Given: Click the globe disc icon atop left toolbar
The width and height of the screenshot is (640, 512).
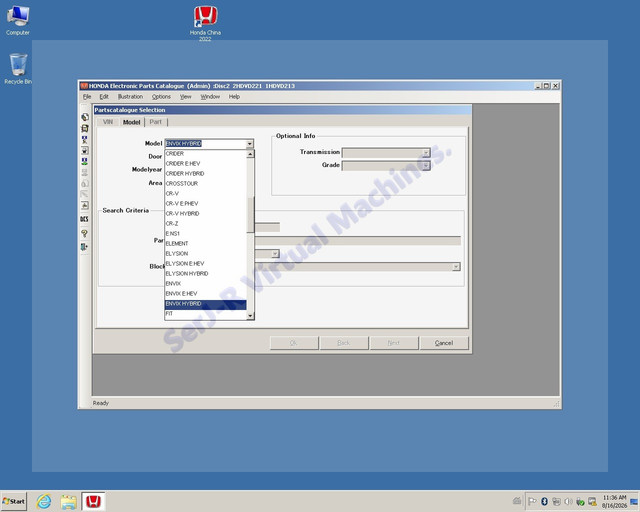Looking at the screenshot, I should (84, 117).
